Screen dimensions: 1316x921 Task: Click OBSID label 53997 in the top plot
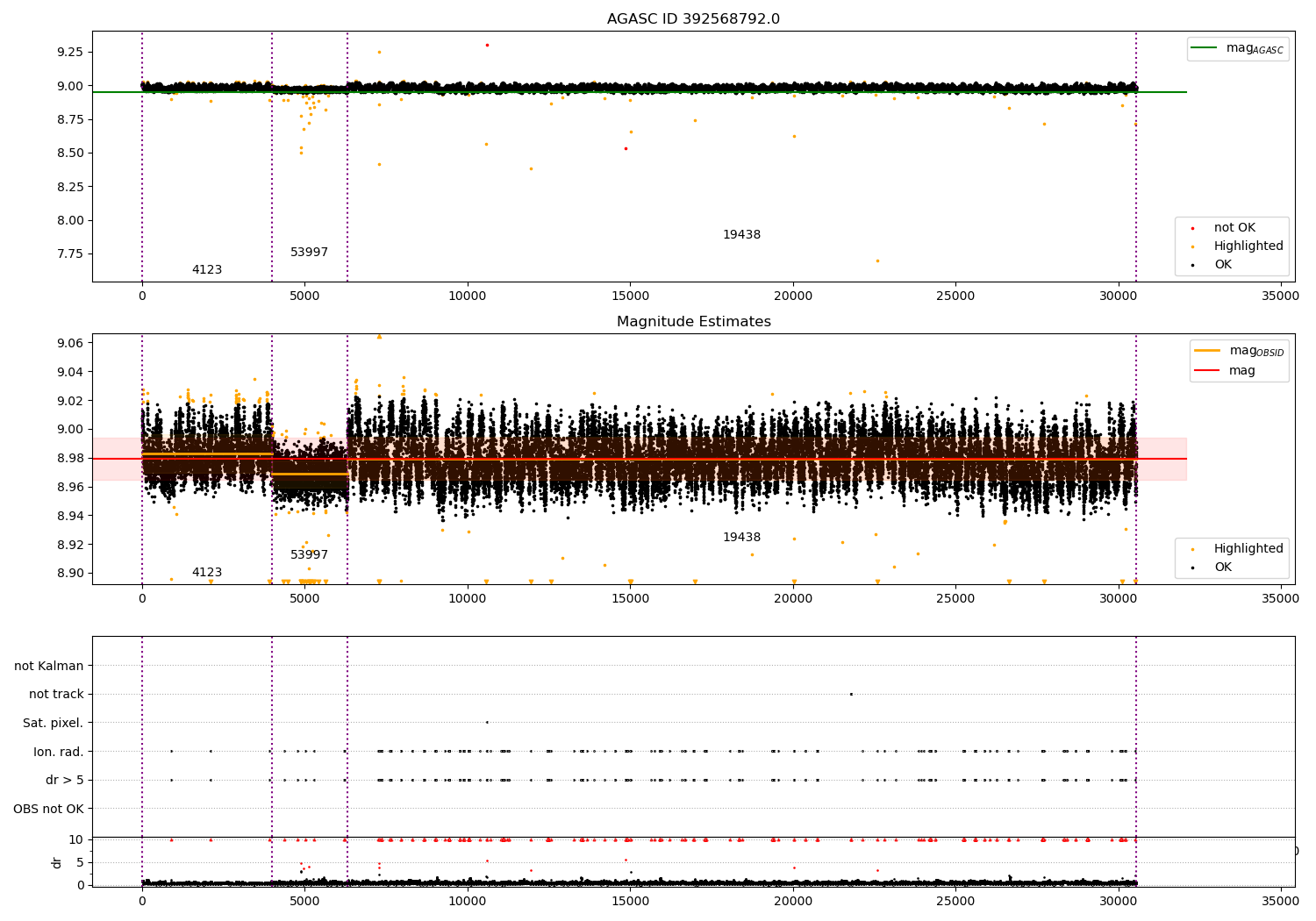[309, 253]
